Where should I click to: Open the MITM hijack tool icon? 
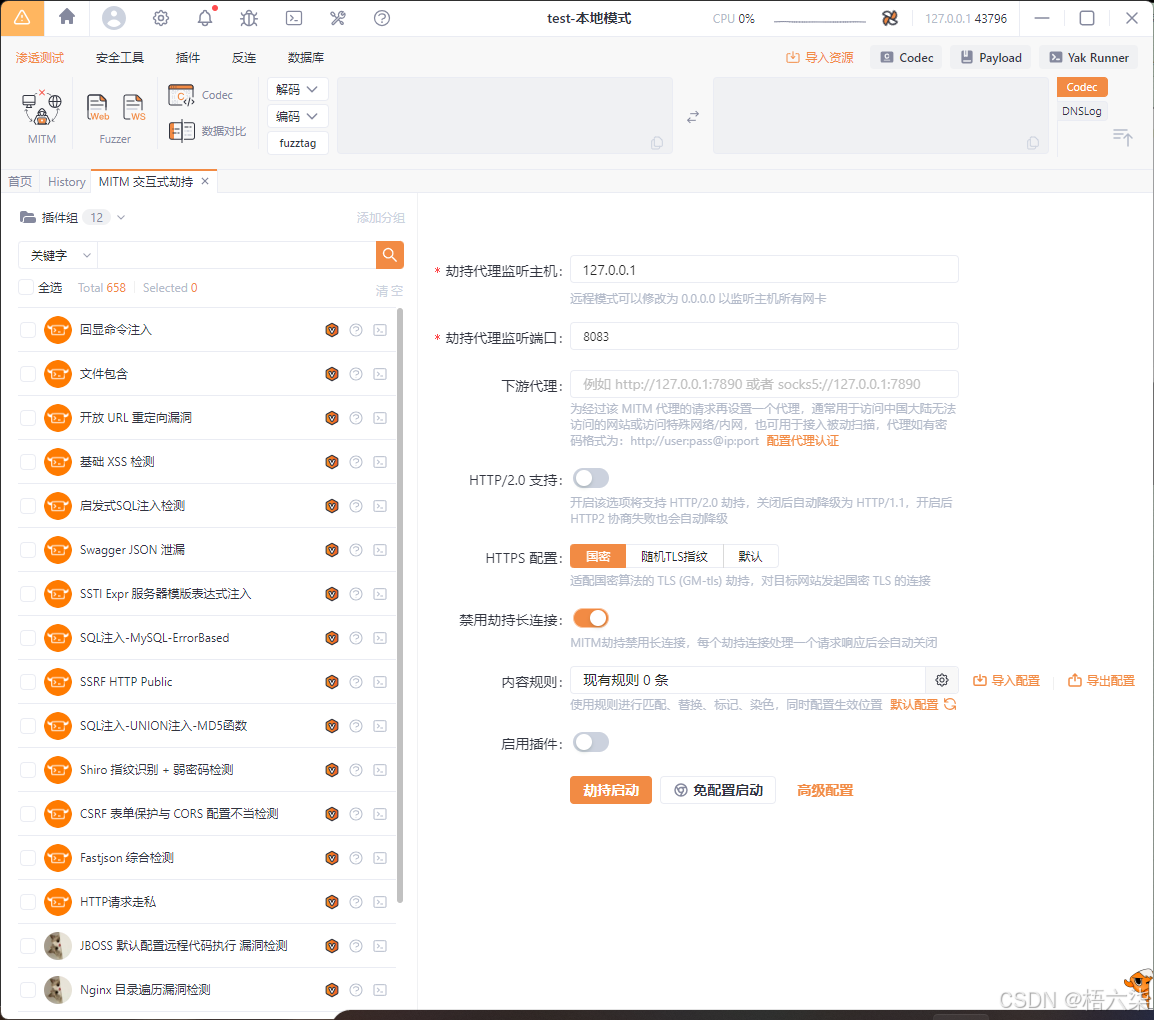(x=42, y=108)
